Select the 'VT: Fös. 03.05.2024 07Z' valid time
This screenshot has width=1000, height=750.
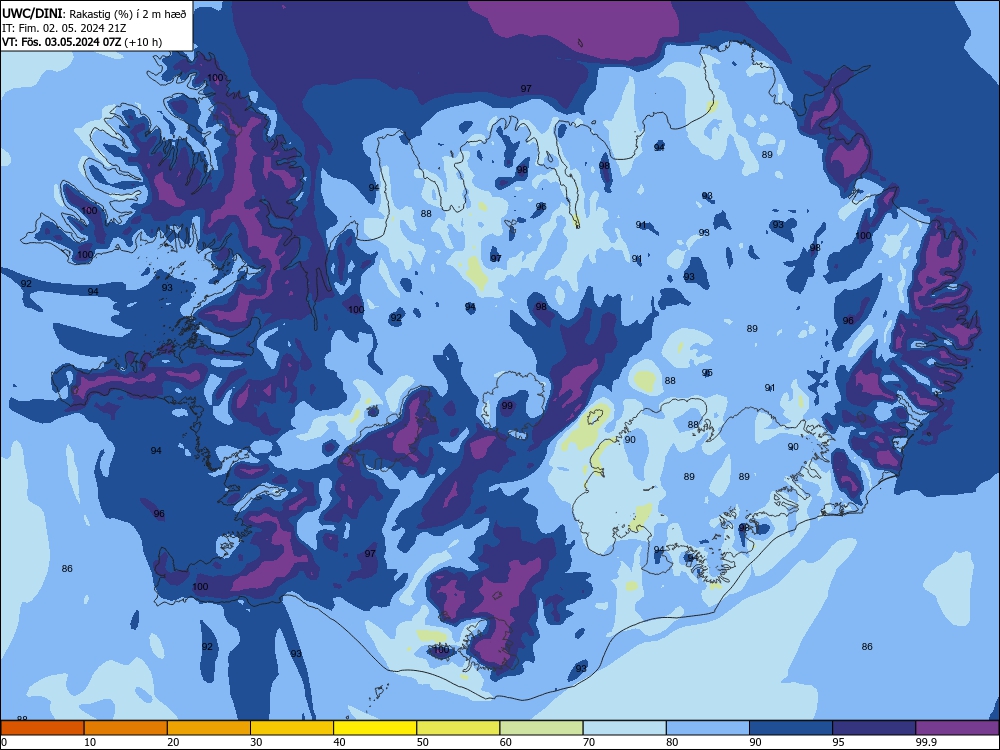coord(61,42)
